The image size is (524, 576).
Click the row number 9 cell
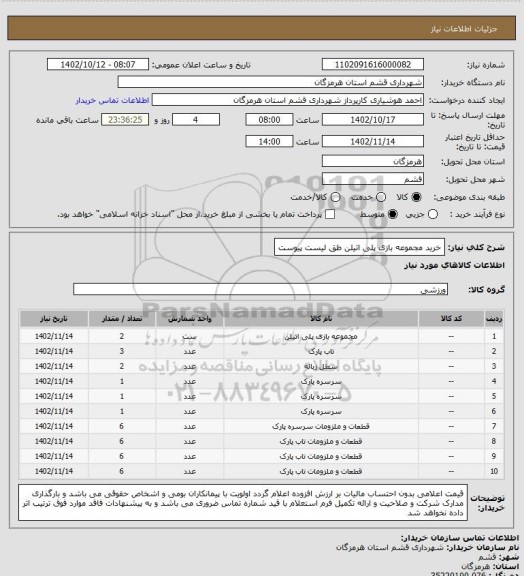click(494, 456)
